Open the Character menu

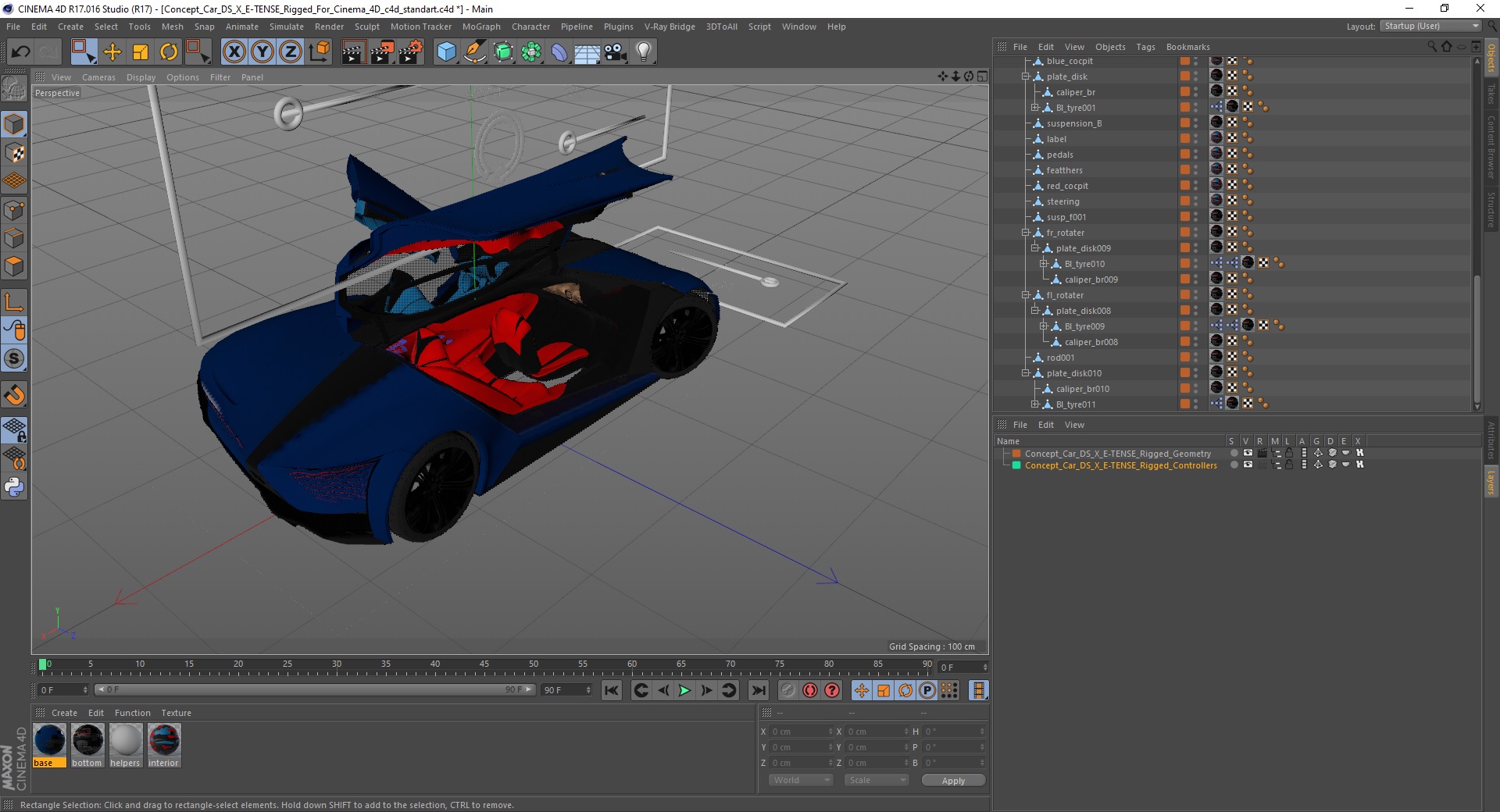pyautogui.click(x=530, y=27)
